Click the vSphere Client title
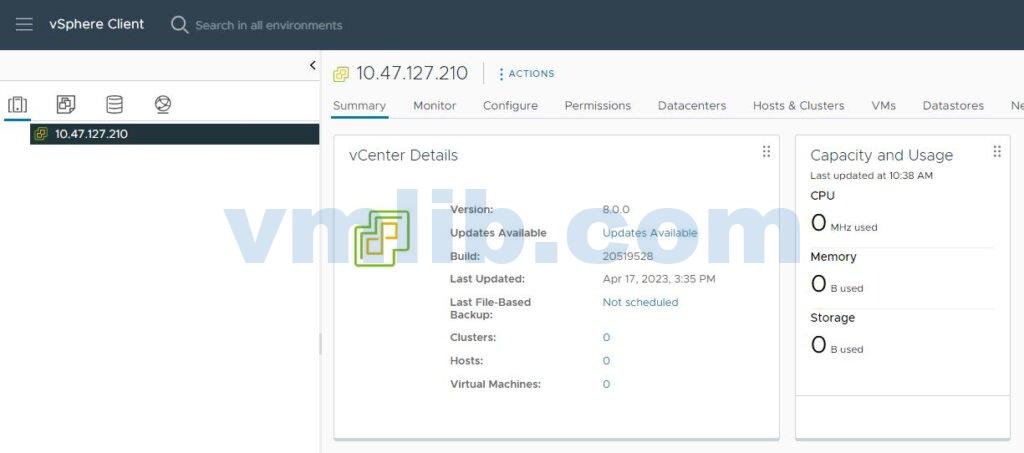Image resolution: width=1024 pixels, height=453 pixels. (x=97, y=25)
